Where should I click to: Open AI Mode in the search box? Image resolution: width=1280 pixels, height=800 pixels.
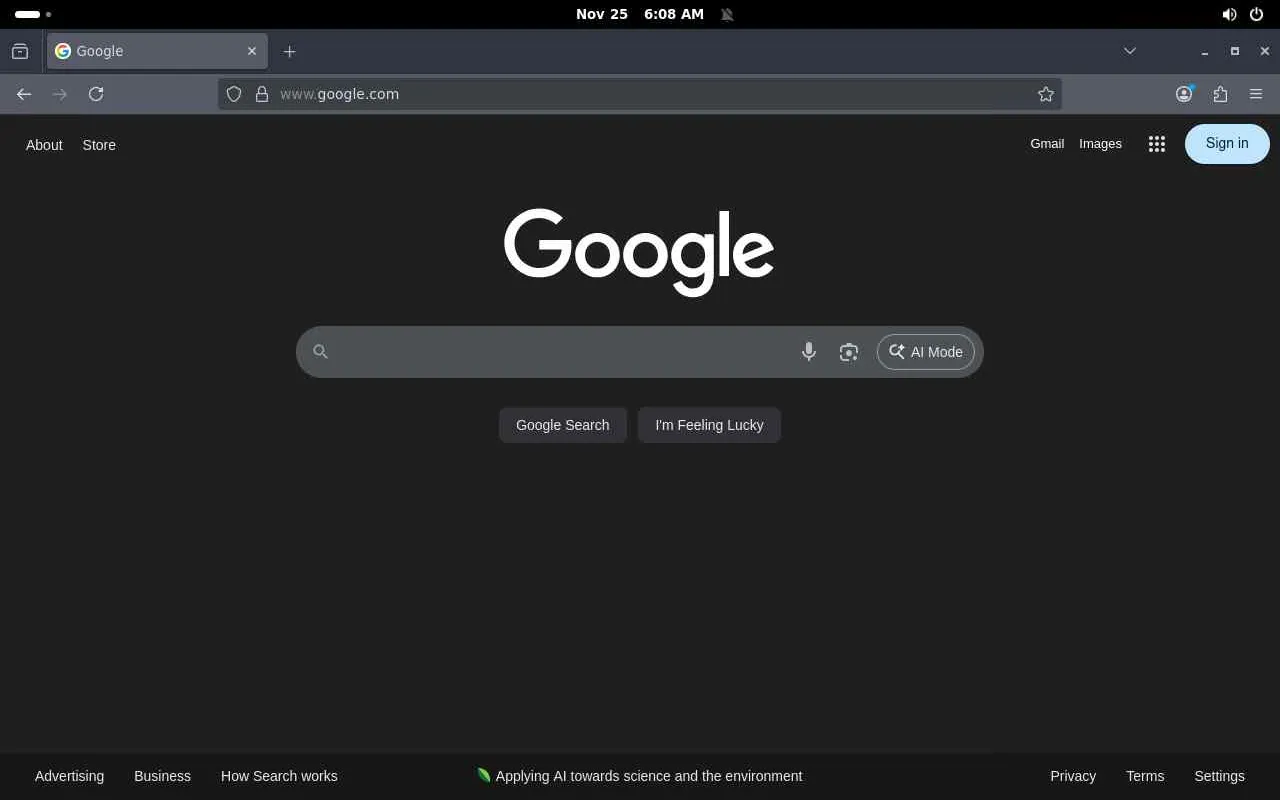pos(926,352)
